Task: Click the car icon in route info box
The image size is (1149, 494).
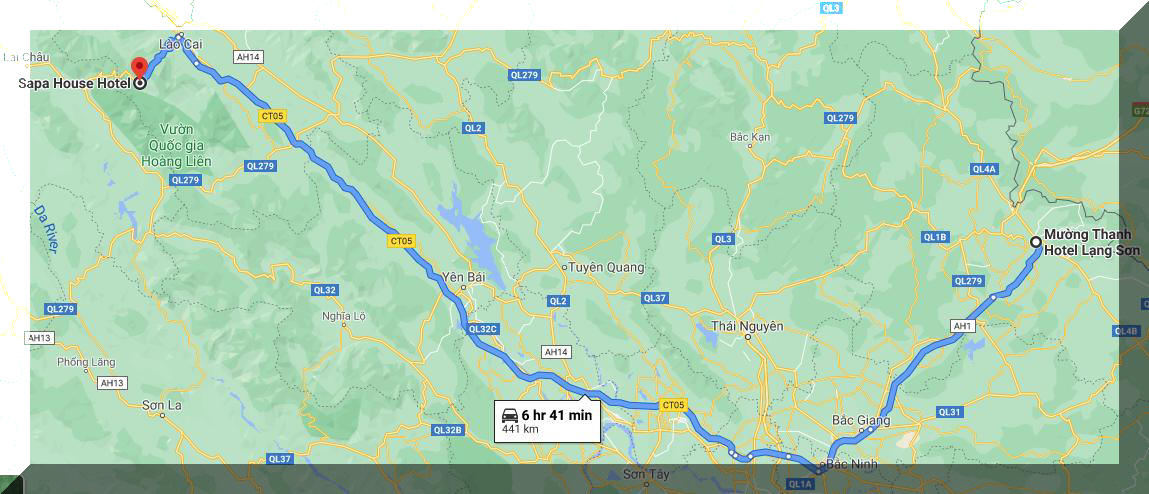Action: [x=510, y=416]
